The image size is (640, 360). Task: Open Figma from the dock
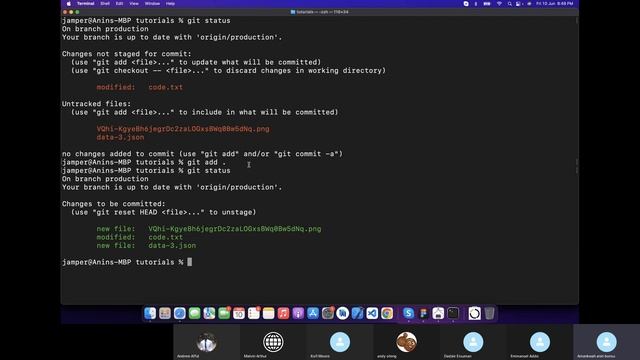click(x=423, y=313)
